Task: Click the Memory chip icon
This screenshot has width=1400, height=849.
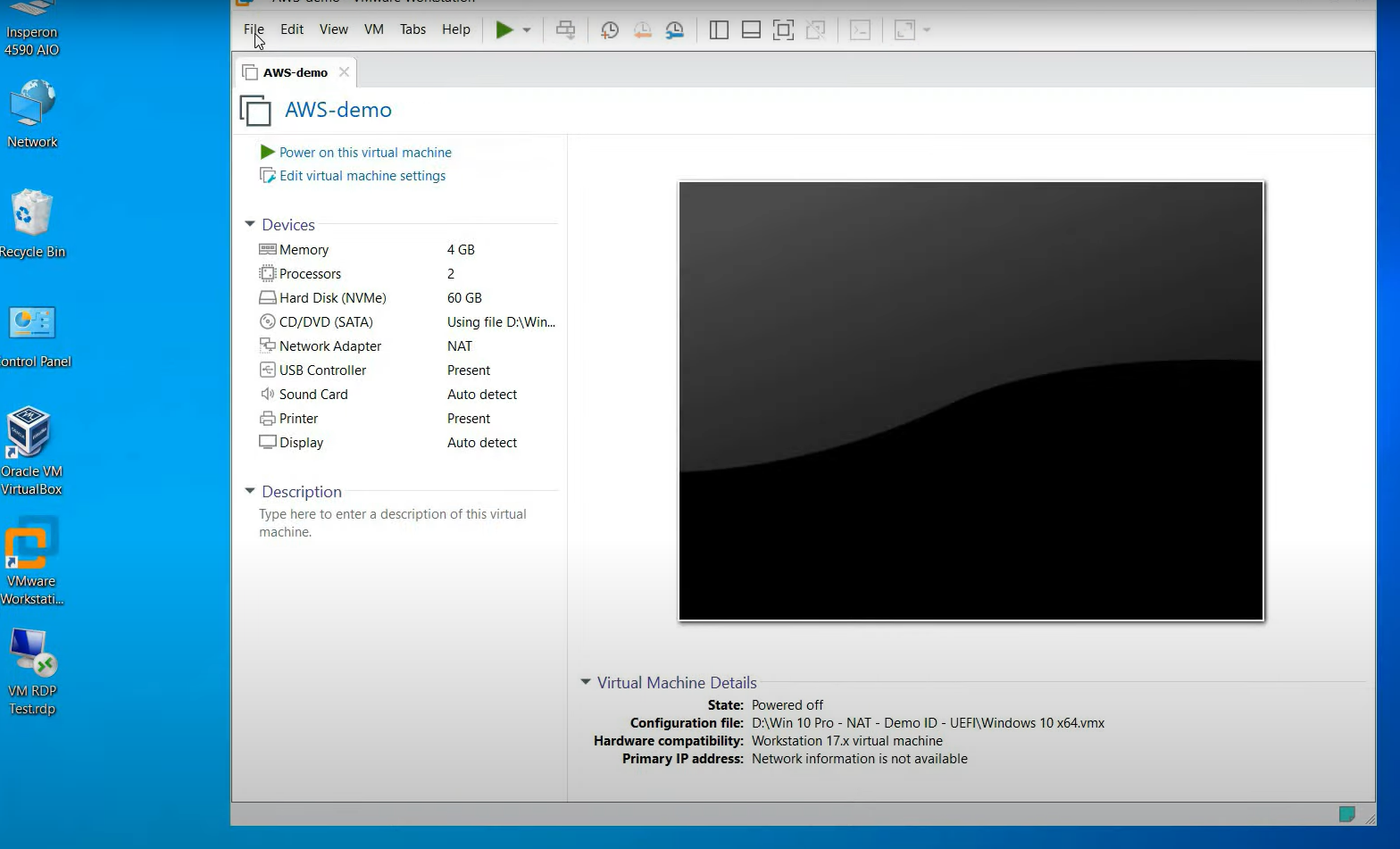Action: tap(267, 249)
